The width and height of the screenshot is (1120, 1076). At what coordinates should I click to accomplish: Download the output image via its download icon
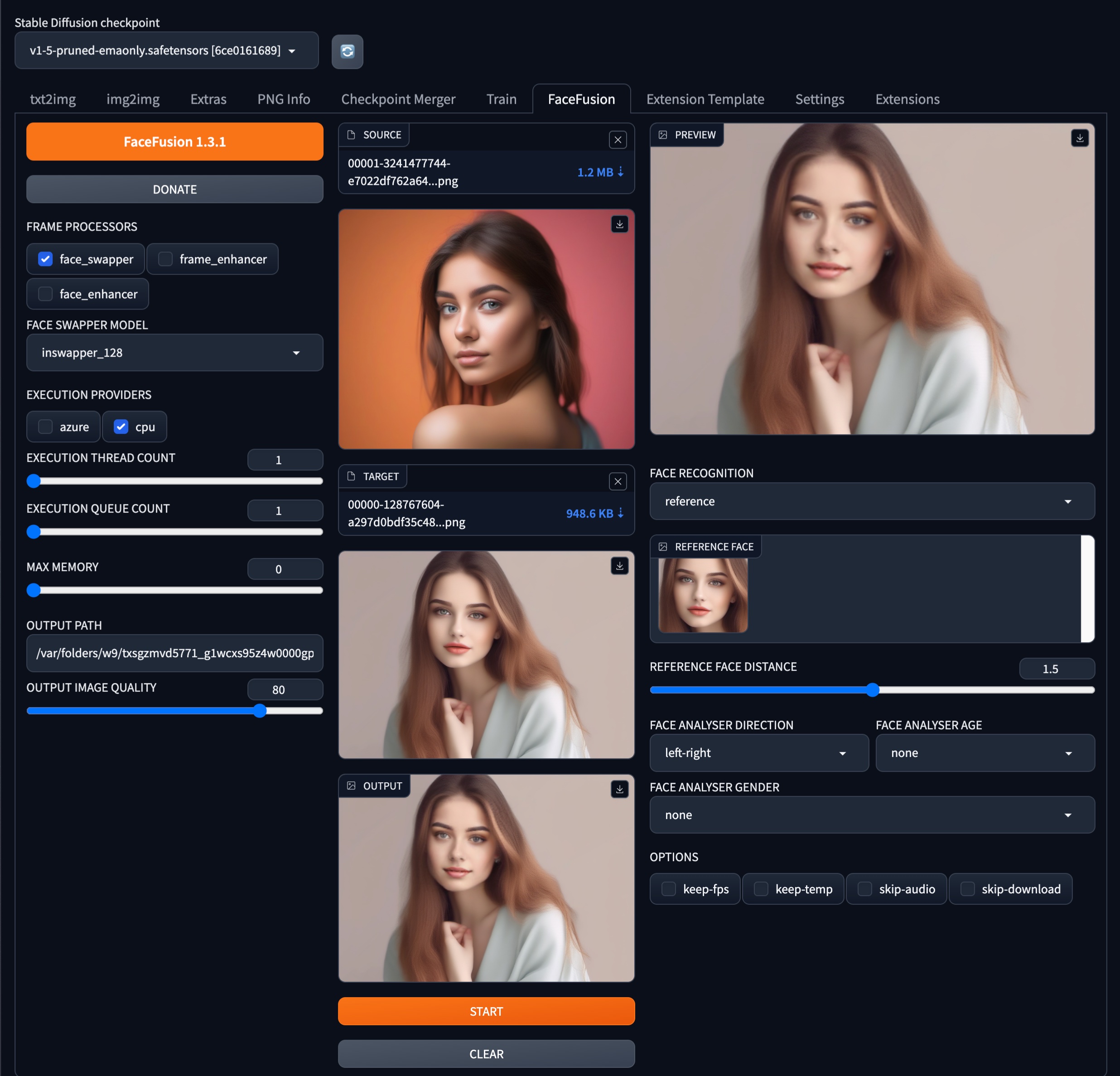619,790
